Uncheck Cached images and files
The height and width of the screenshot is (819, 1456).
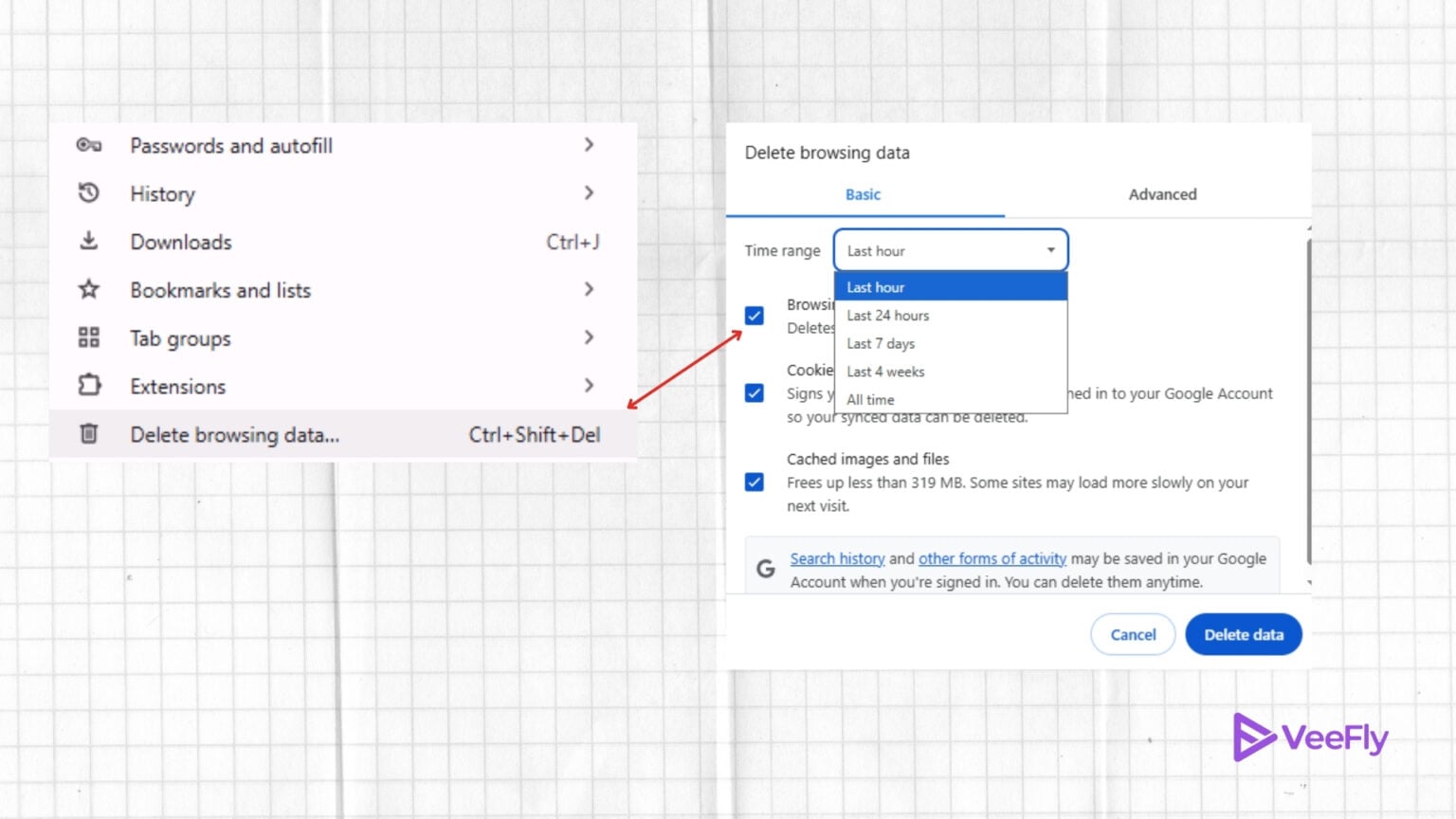754,482
